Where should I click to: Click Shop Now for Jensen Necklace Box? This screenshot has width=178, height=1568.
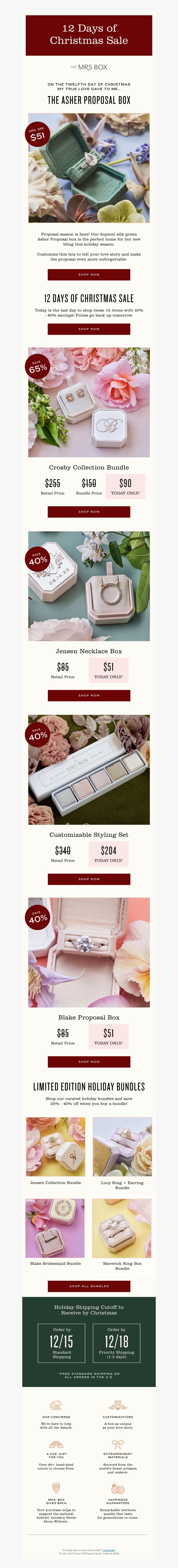tap(89, 695)
